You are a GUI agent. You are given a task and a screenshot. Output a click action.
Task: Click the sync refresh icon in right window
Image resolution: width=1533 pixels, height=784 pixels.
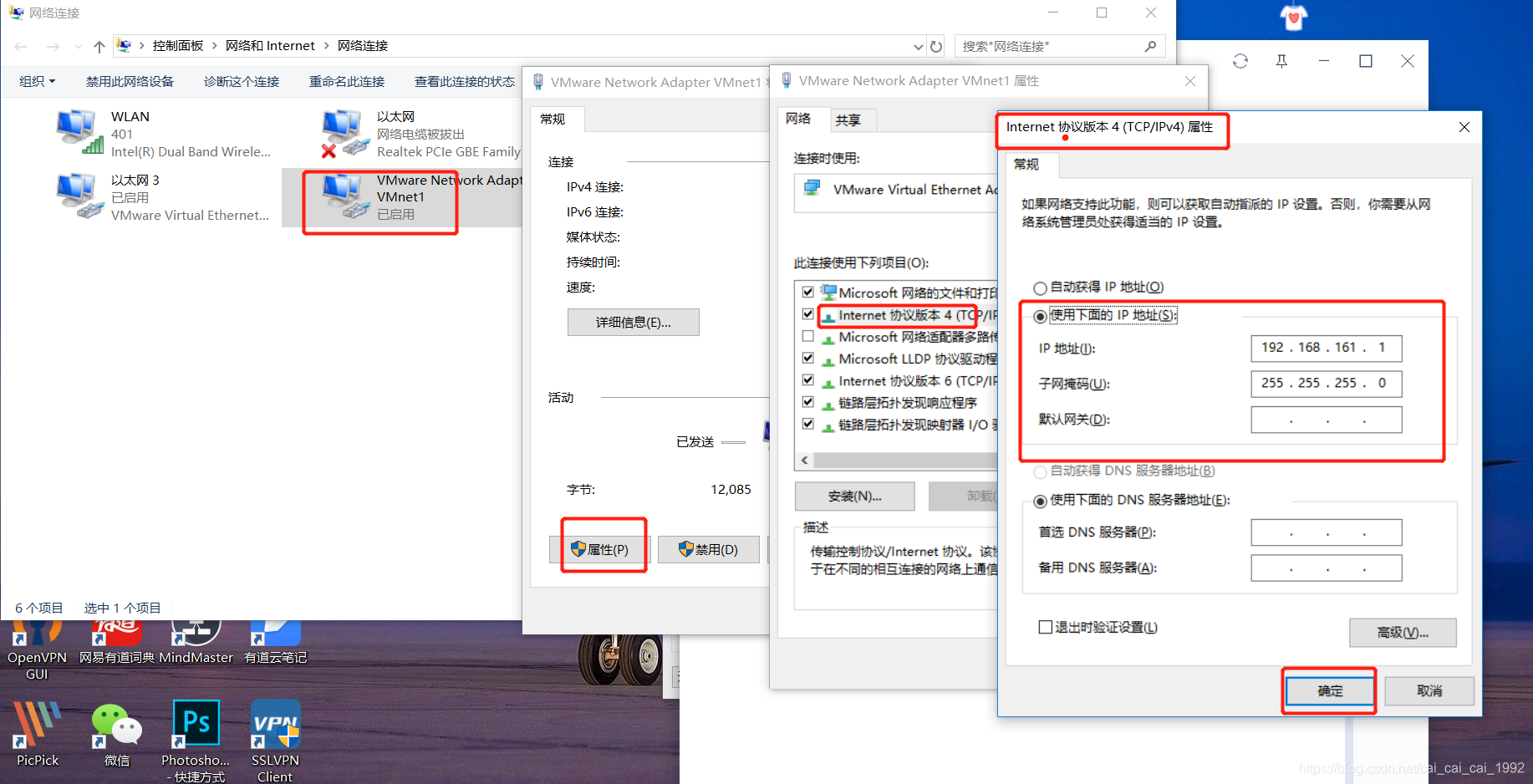click(x=1240, y=61)
